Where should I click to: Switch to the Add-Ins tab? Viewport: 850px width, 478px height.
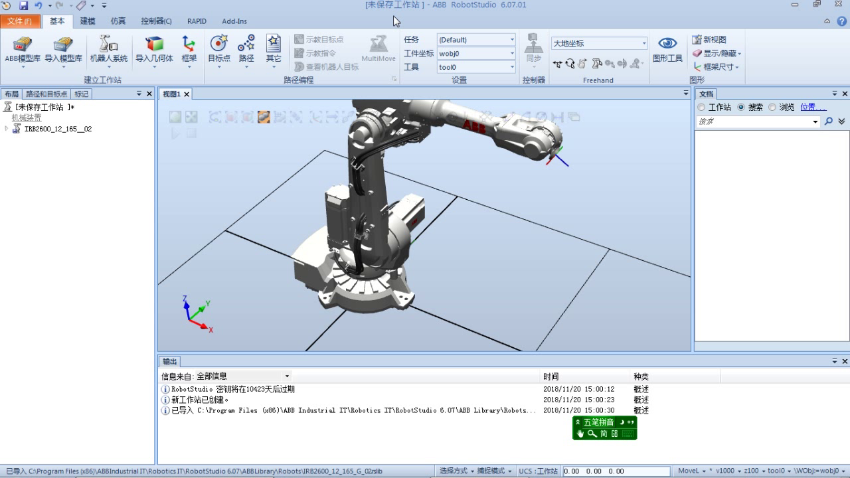[234, 21]
